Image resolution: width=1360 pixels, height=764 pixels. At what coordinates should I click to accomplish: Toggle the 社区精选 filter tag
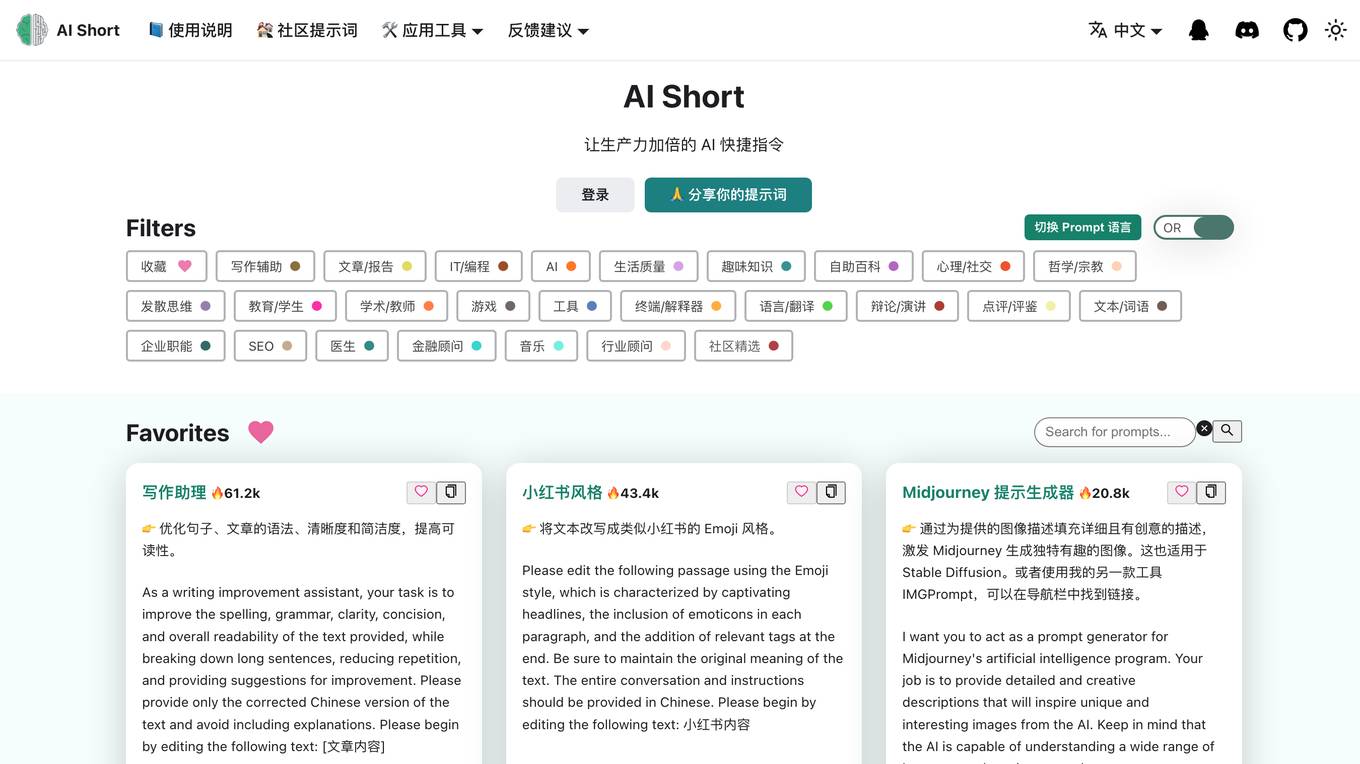coord(743,346)
